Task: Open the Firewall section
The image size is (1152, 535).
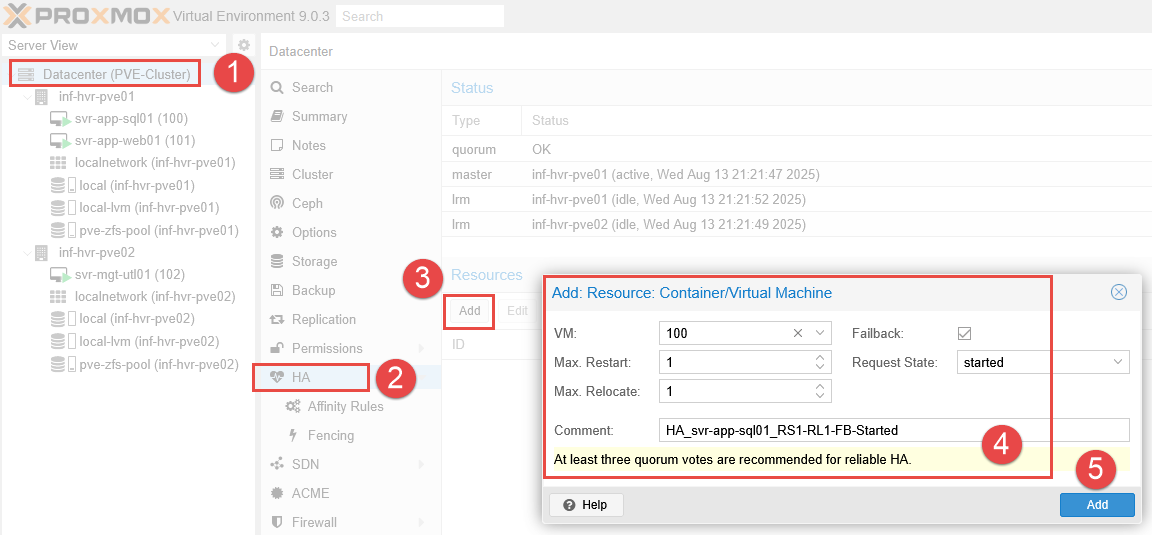Action: click(x=314, y=522)
